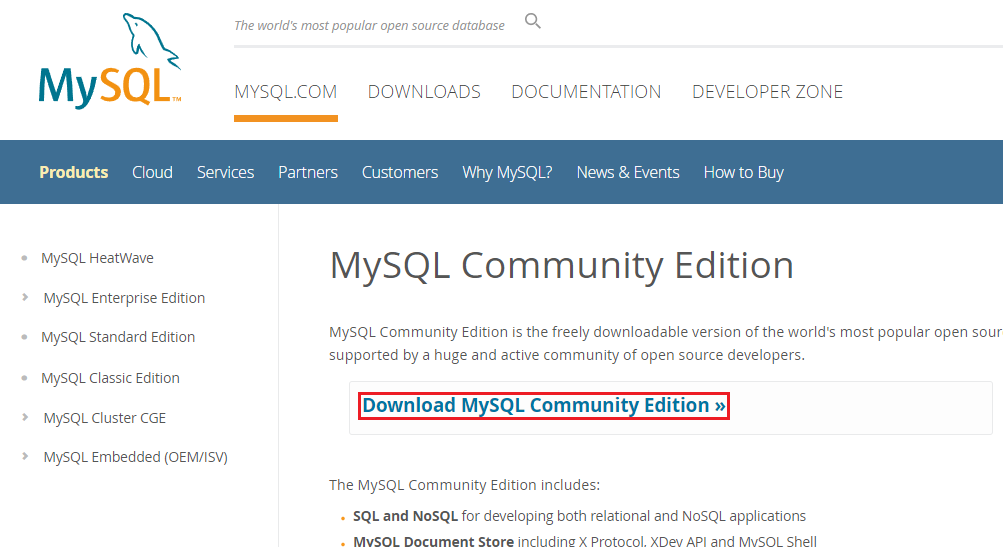This screenshot has width=1003, height=547.
Task: Open the Customers menu item
Action: [x=400, y=172]
